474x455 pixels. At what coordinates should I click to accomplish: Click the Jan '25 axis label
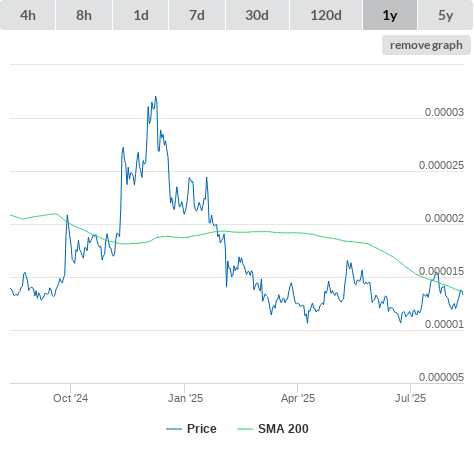[185, 398]
